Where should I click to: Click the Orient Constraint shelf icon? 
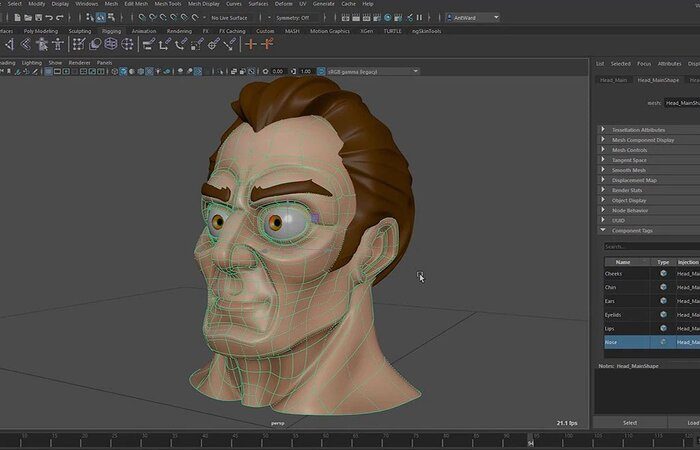coord(181,44)
